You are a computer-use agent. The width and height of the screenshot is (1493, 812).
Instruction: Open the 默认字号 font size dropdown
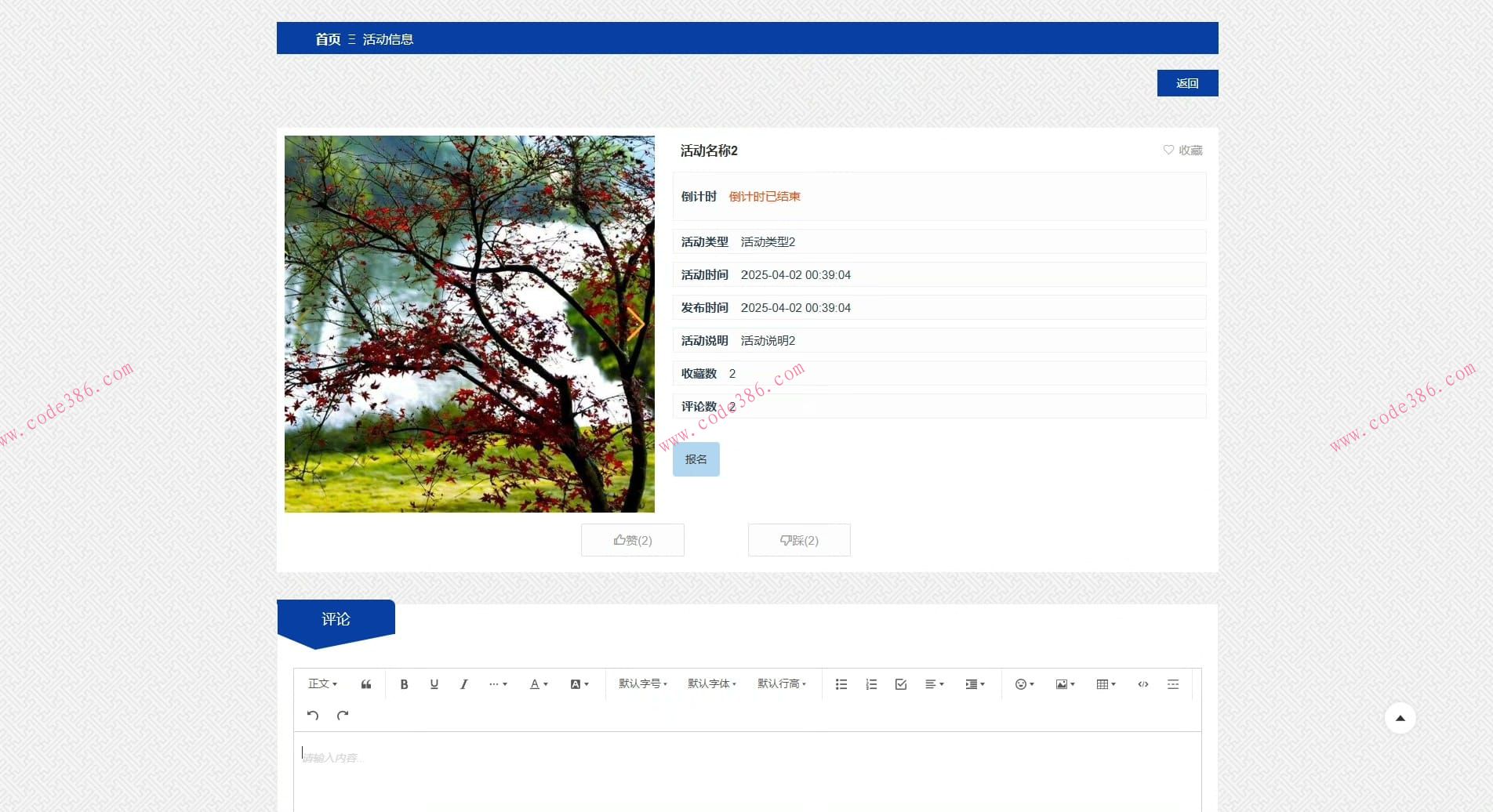pyautogui.click(x=642, y=684)
